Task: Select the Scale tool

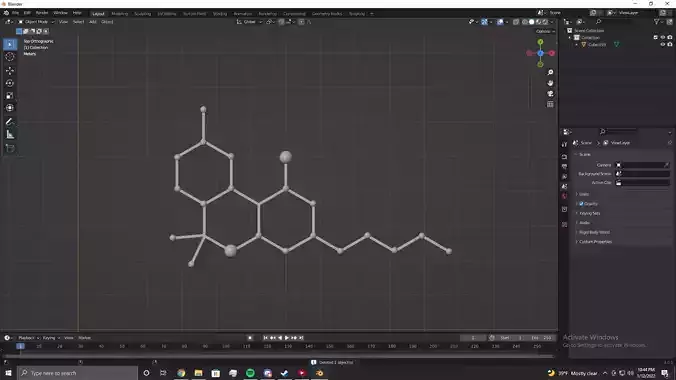Action: (10, 95)
